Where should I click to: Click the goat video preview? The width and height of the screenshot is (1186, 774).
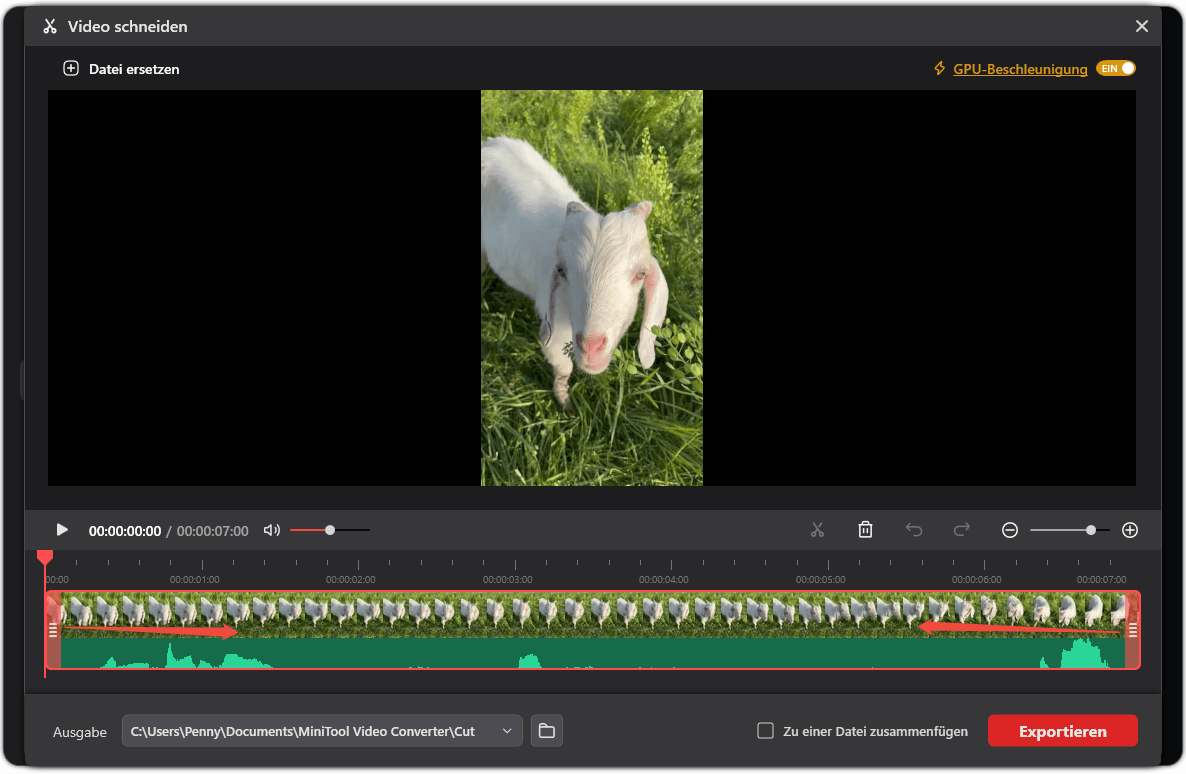pyautogui.click(x=591, y=288)
